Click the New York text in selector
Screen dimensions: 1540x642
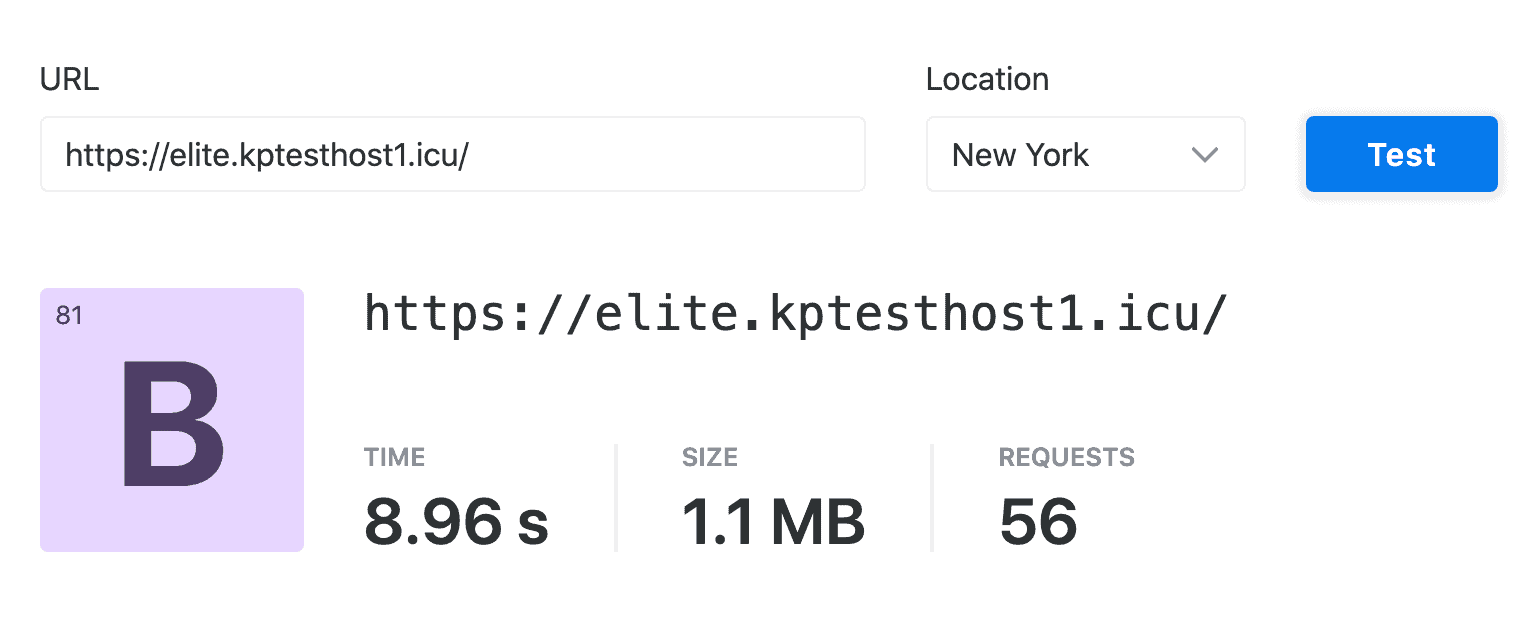click(1020, 155)
